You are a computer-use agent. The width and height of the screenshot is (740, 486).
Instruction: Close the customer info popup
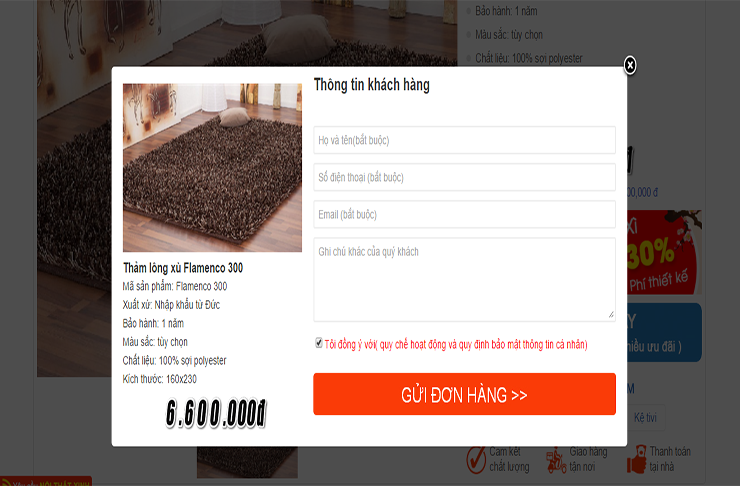point(630,65)
